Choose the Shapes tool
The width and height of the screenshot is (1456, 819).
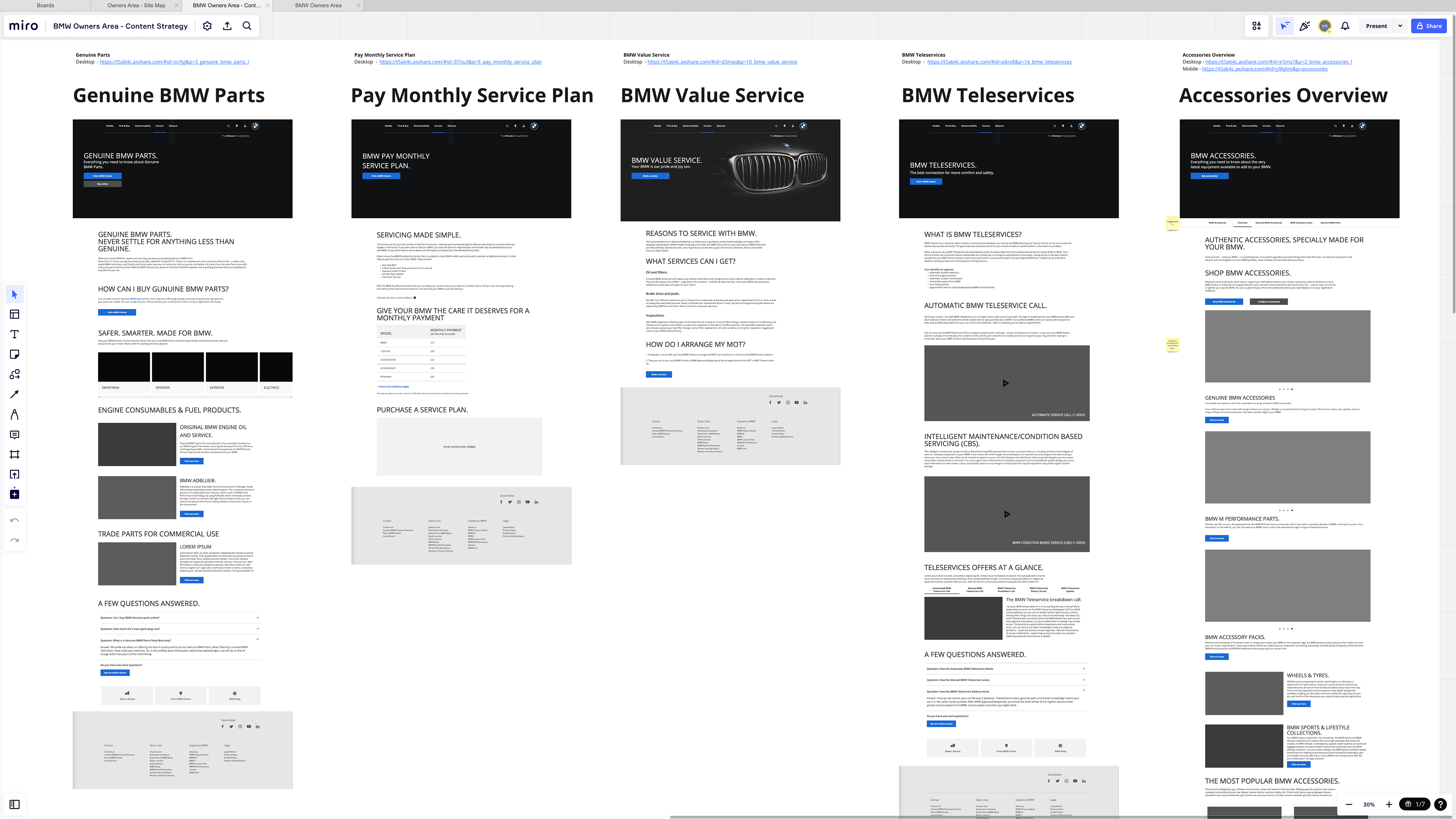[x=15, y=374]
